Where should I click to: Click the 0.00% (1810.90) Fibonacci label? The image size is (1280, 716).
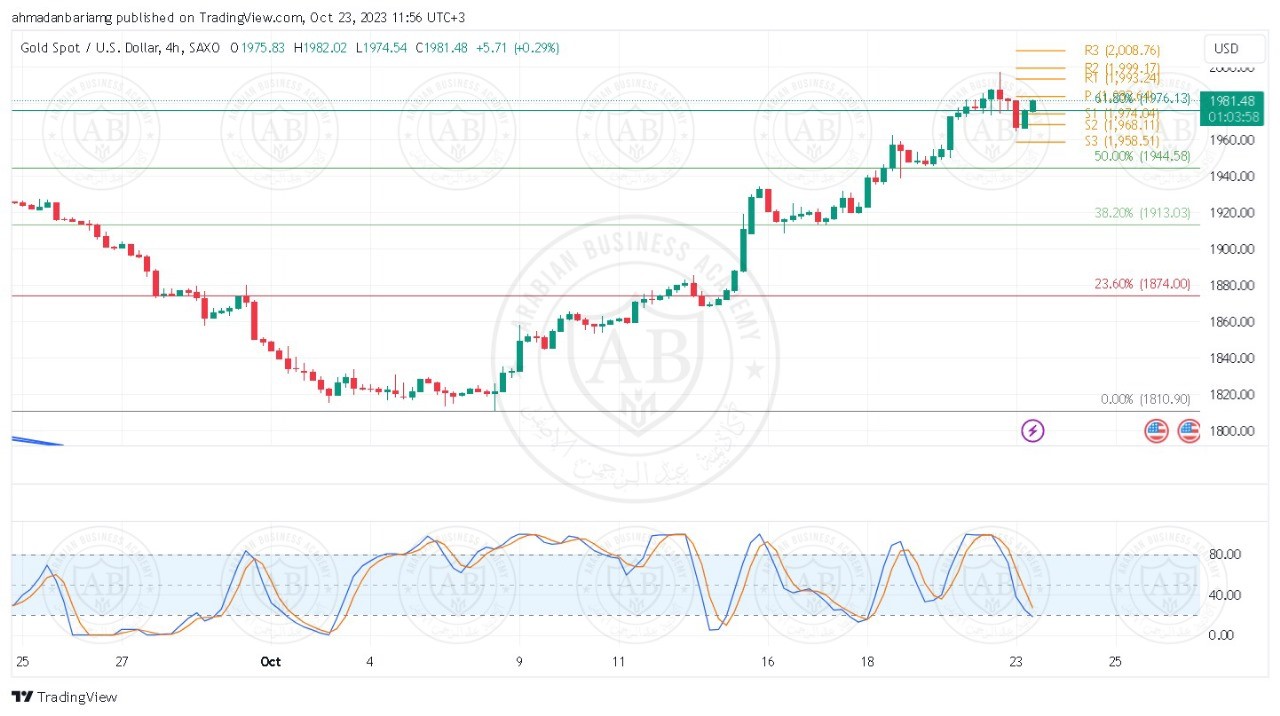(1145, 399)
